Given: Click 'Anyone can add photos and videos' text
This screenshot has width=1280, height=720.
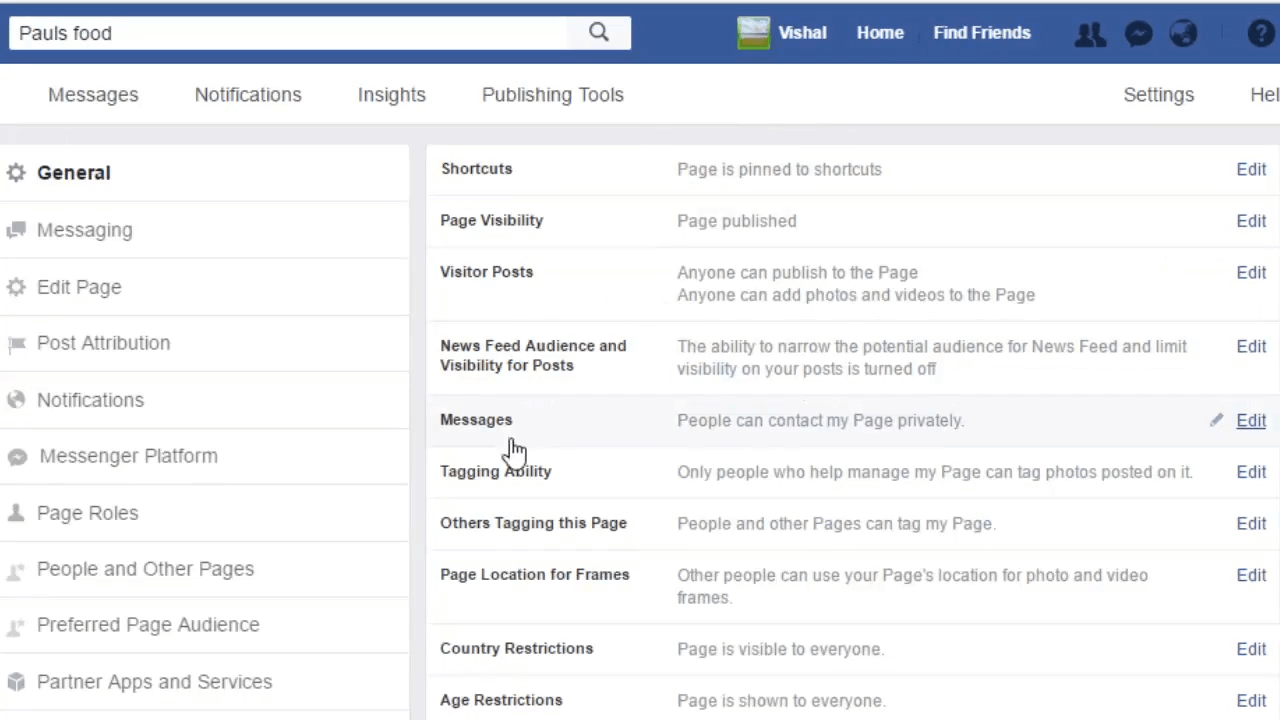Looking at the screenshot, I should (x=856, y=295).
